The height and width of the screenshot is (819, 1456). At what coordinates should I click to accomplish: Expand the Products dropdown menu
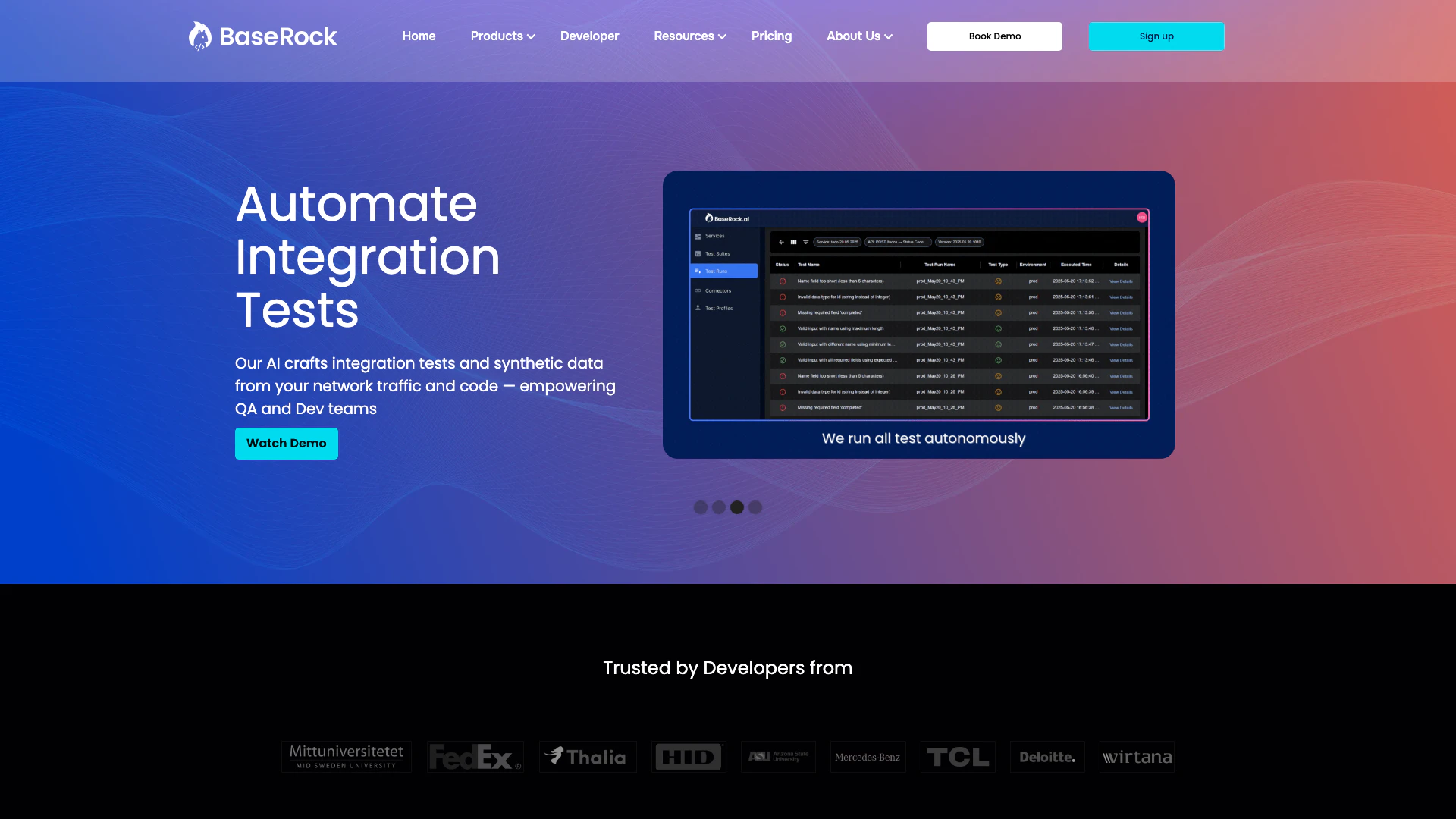502,36
